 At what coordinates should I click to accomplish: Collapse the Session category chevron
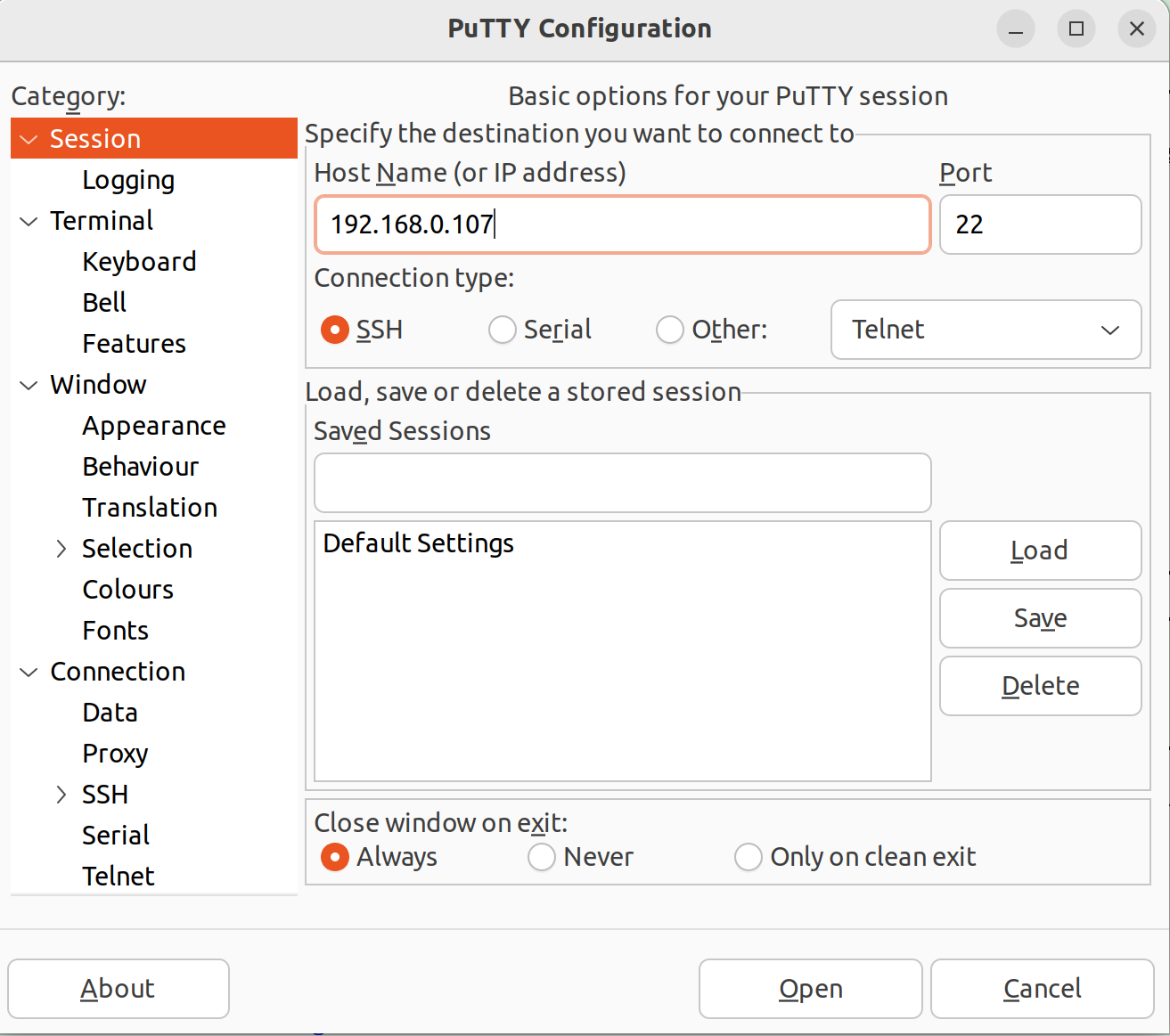point(29,140)
